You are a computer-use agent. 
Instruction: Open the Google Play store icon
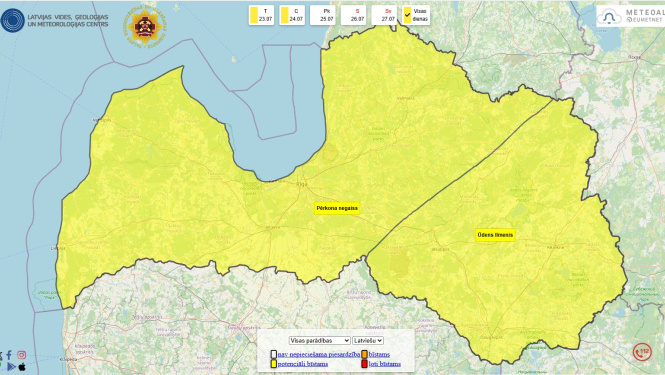click(x=11, y=367)
